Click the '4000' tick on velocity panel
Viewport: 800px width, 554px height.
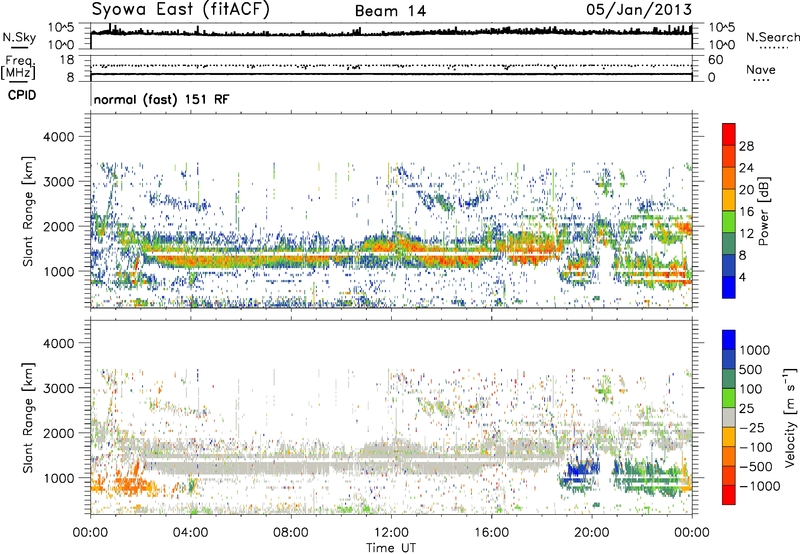59,343
